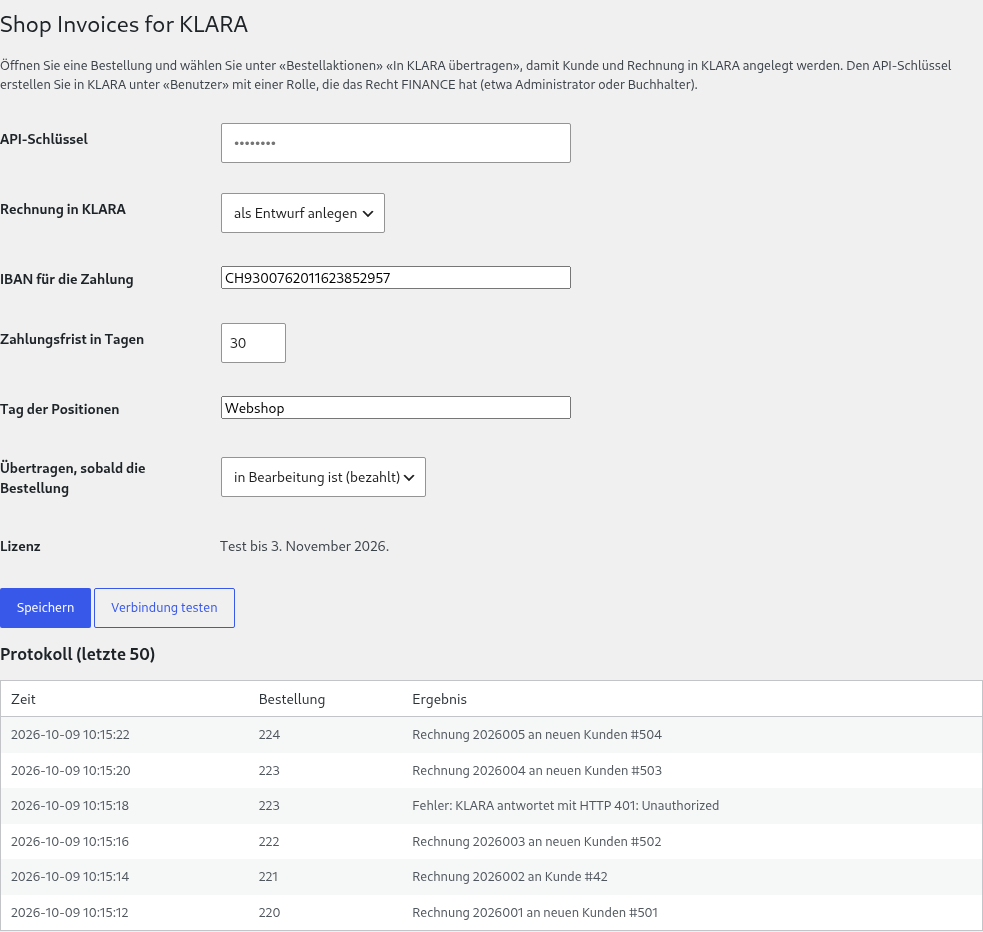This screenshot has width=983, height=932.
Task: Open the 'als Entwurf anlegen' dropdown
Action: (x=303, y=213)
